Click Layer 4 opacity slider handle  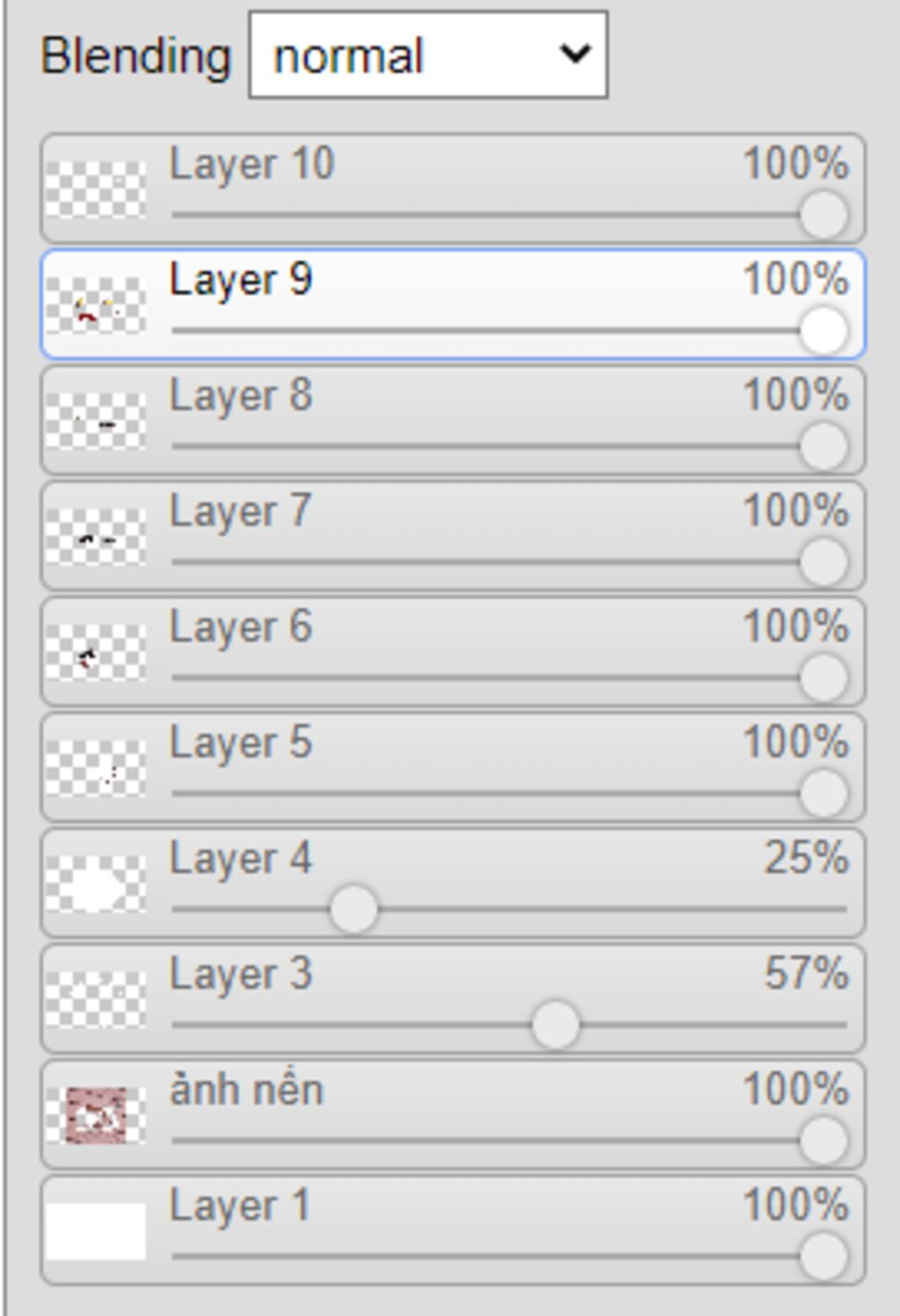click(x=353, y=909)
